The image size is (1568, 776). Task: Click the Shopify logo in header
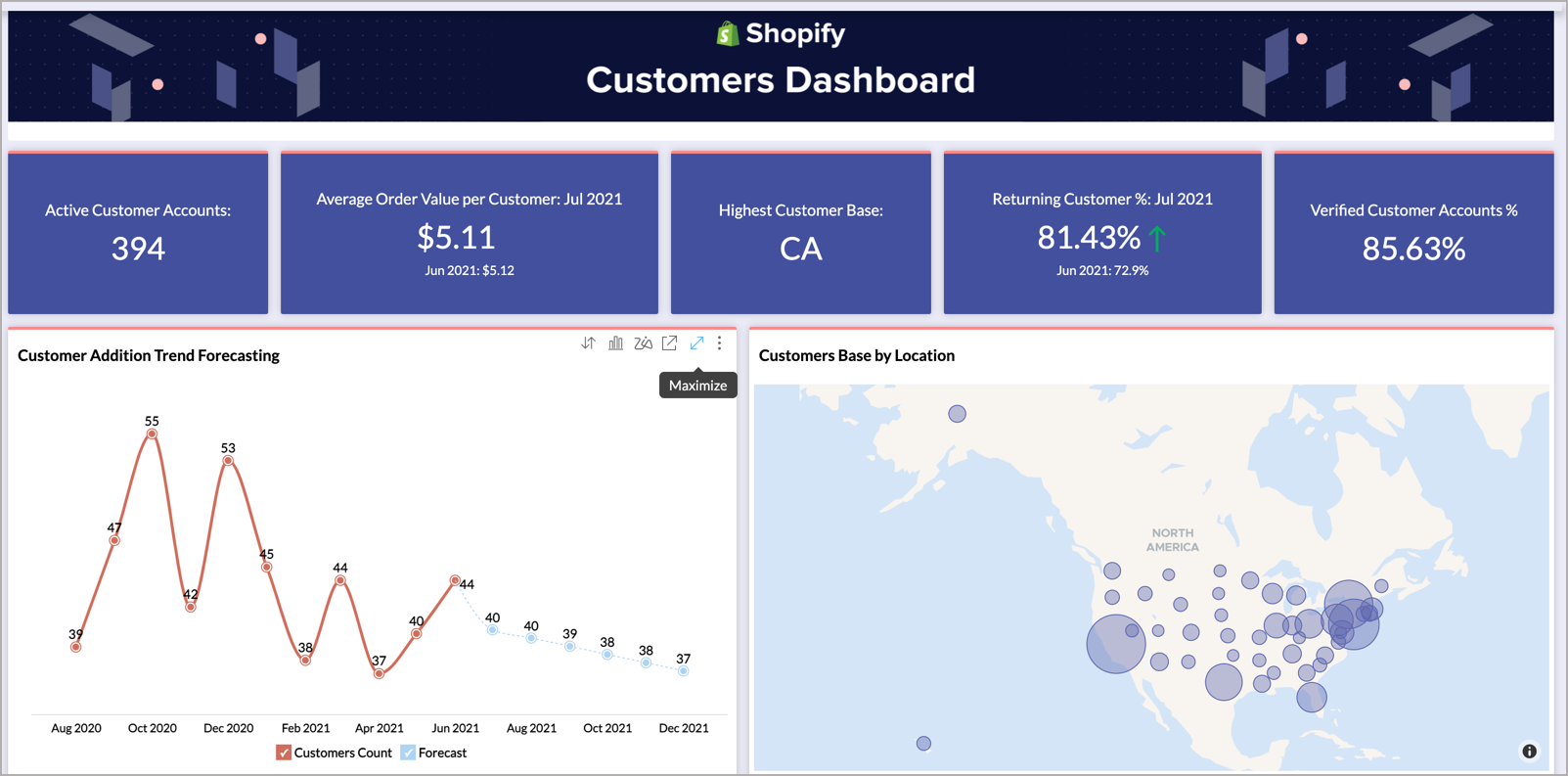point(727,34)
